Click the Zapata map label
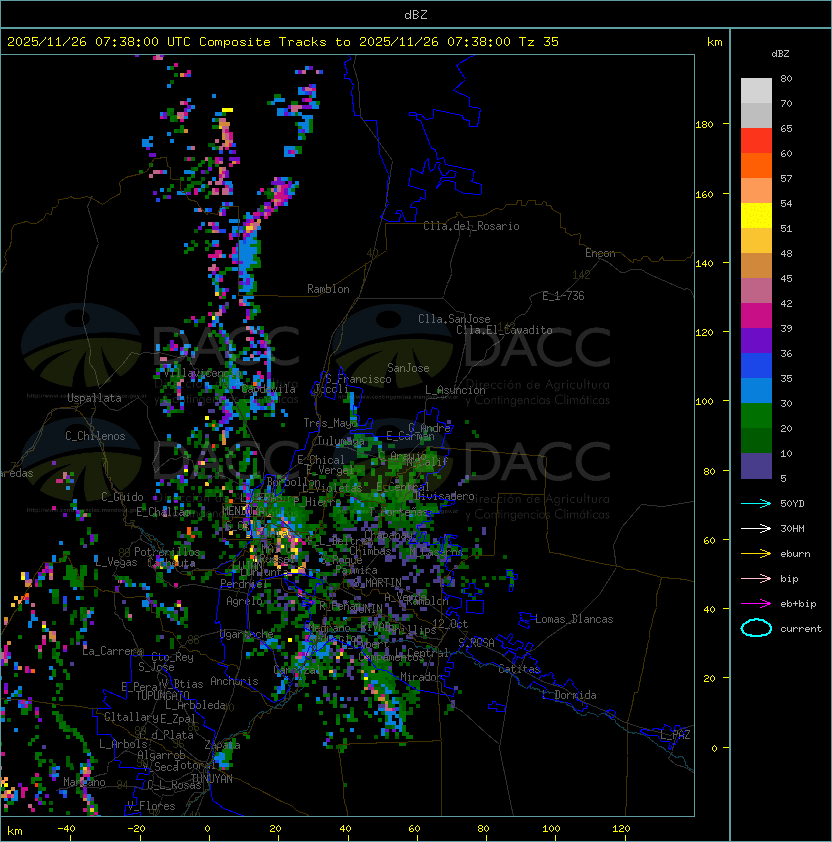 tap(222, 745)
